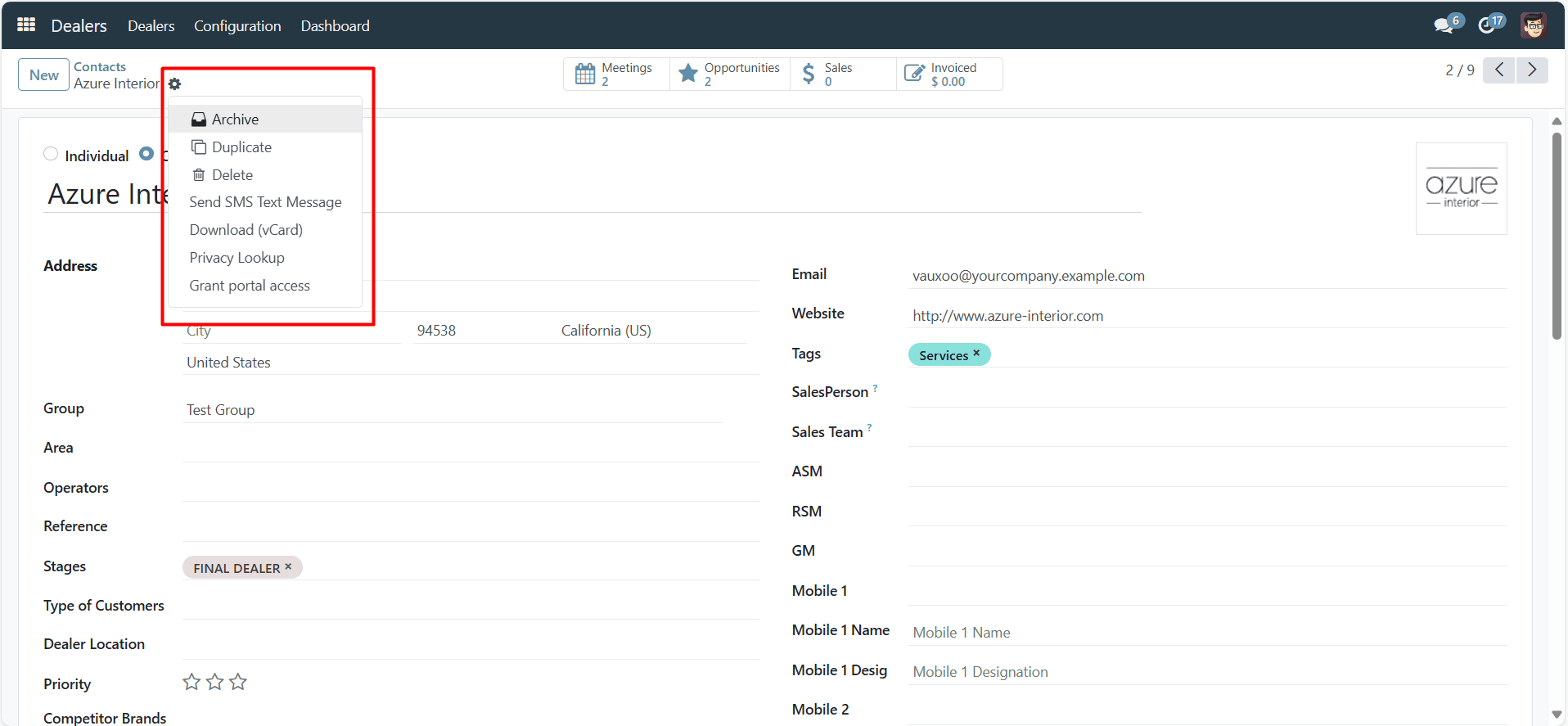Open Invoiced stat button
The height and width of the screenshot is (726, 1568).
tap(949, 74)
